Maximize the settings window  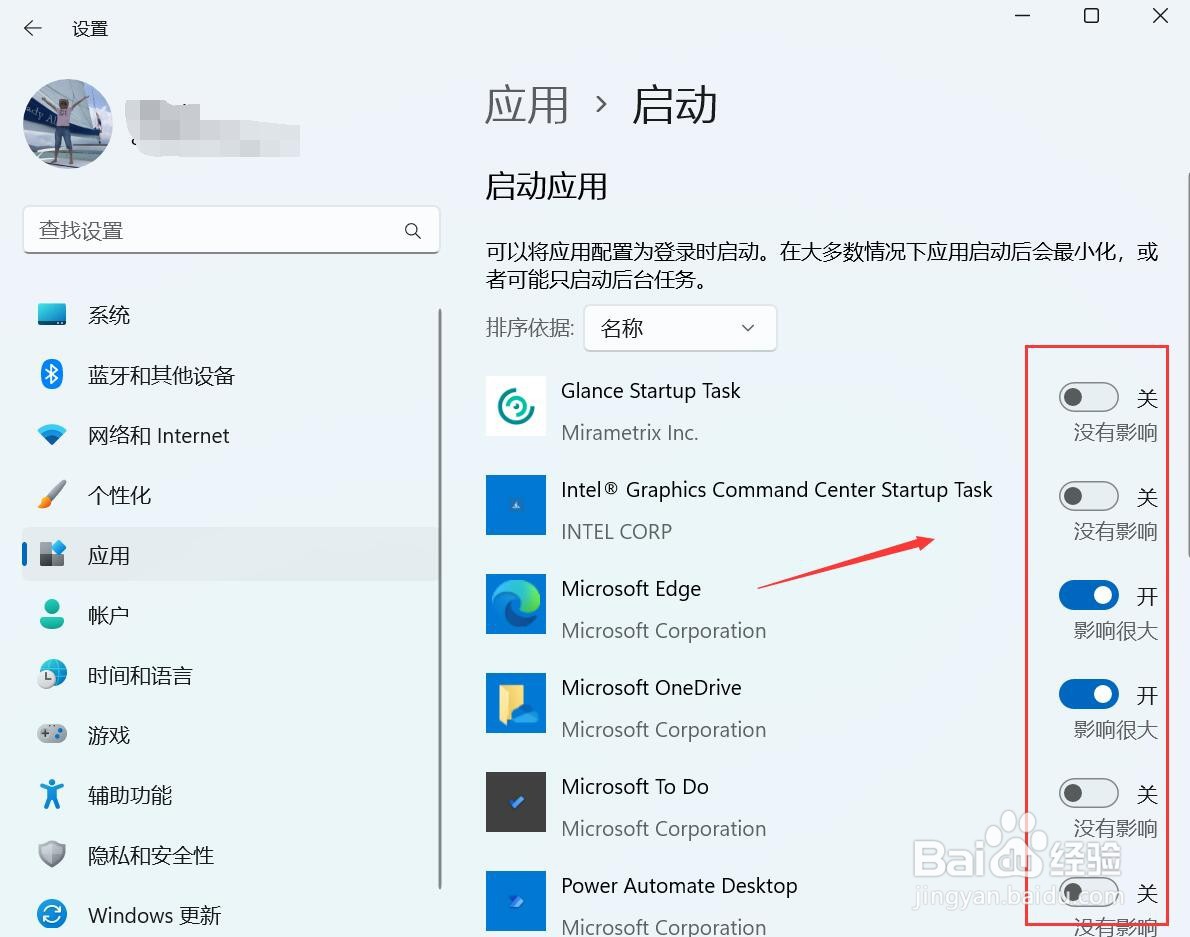(x=1091, y=16)
